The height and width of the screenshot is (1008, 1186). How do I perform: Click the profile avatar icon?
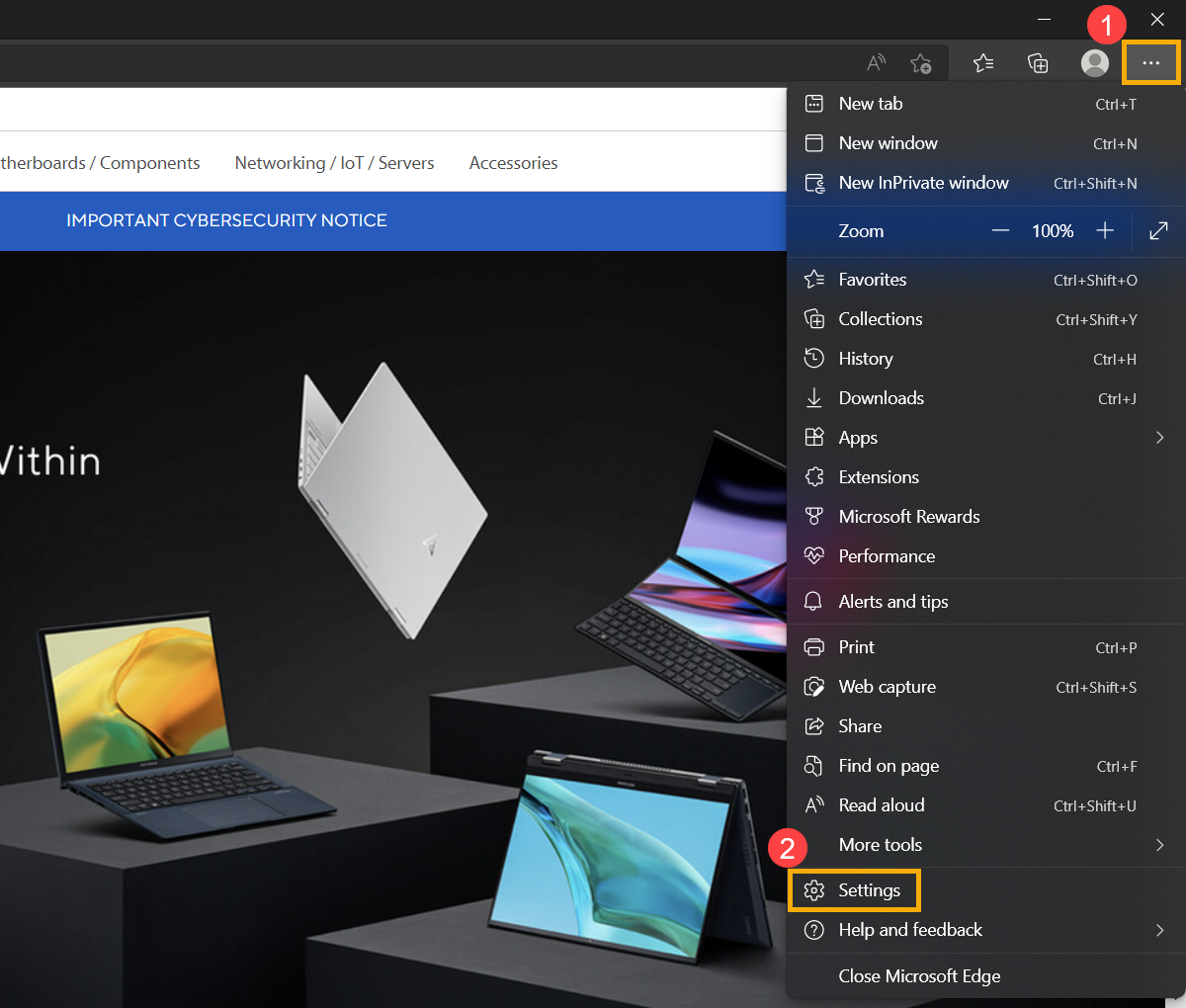pos(1094,63)
